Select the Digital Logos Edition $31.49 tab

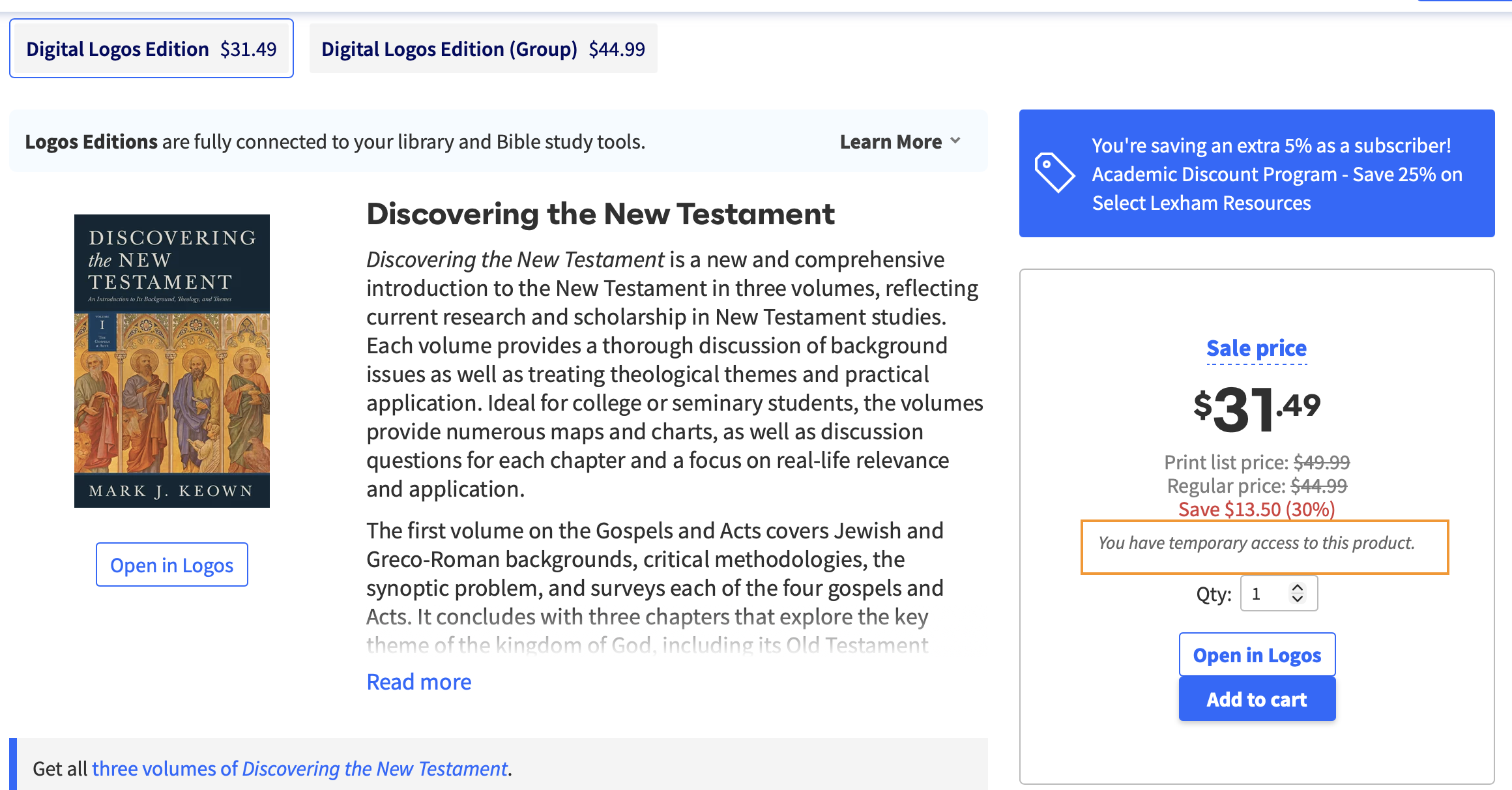151,49
